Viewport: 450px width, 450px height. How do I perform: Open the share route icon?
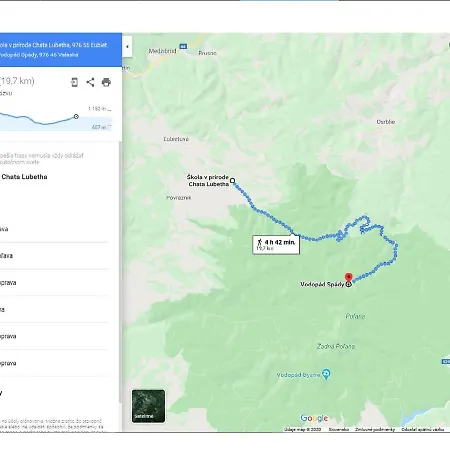90,82
